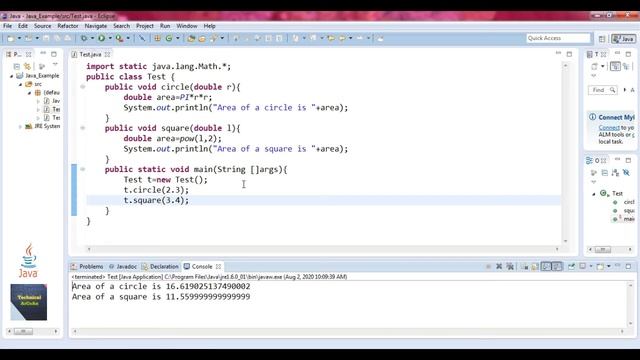Click the Terminate icon in Console toolbar
The image size is (640, 360).
point(488,267)
